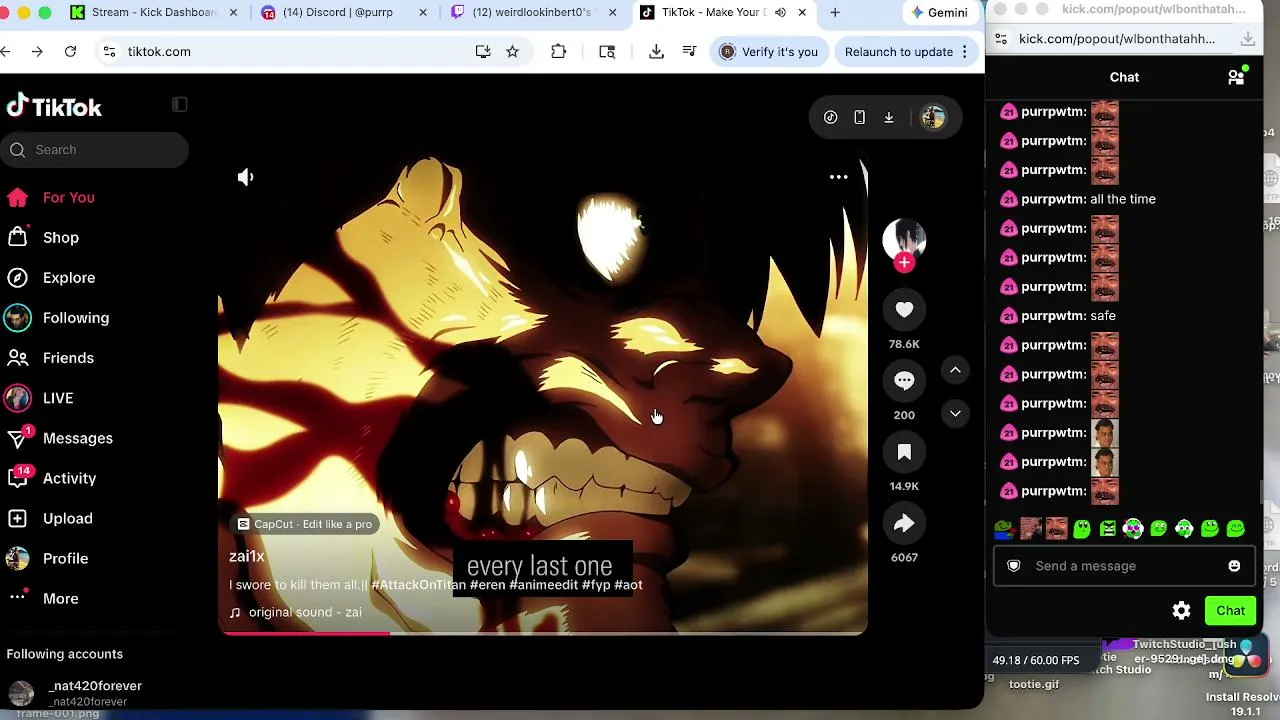Open Activity notifications in the sidebar
This screenshot has height=720, width=1280.
tap(69, 478)
